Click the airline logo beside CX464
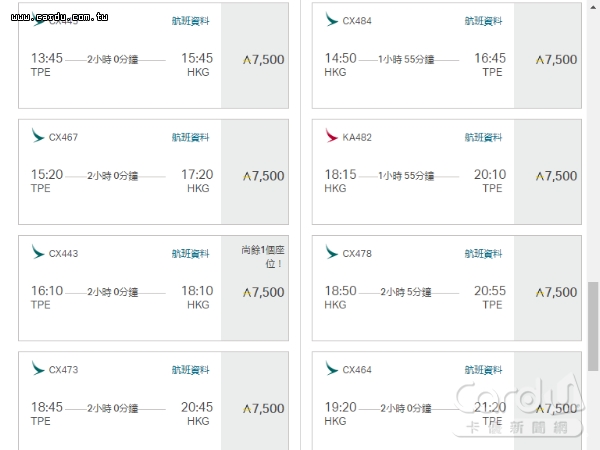The image size is (600, 450). point(331,368)
